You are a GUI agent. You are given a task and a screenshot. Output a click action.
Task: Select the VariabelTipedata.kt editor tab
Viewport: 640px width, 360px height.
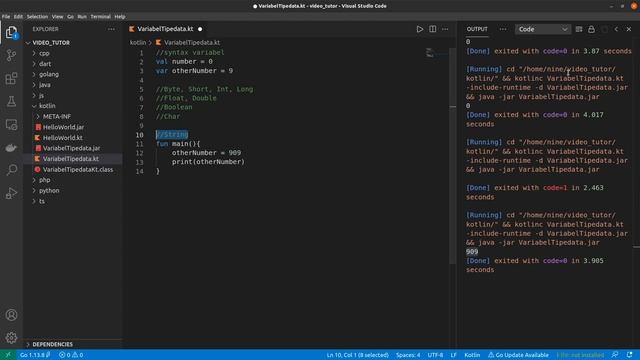[x=166, y=29]
